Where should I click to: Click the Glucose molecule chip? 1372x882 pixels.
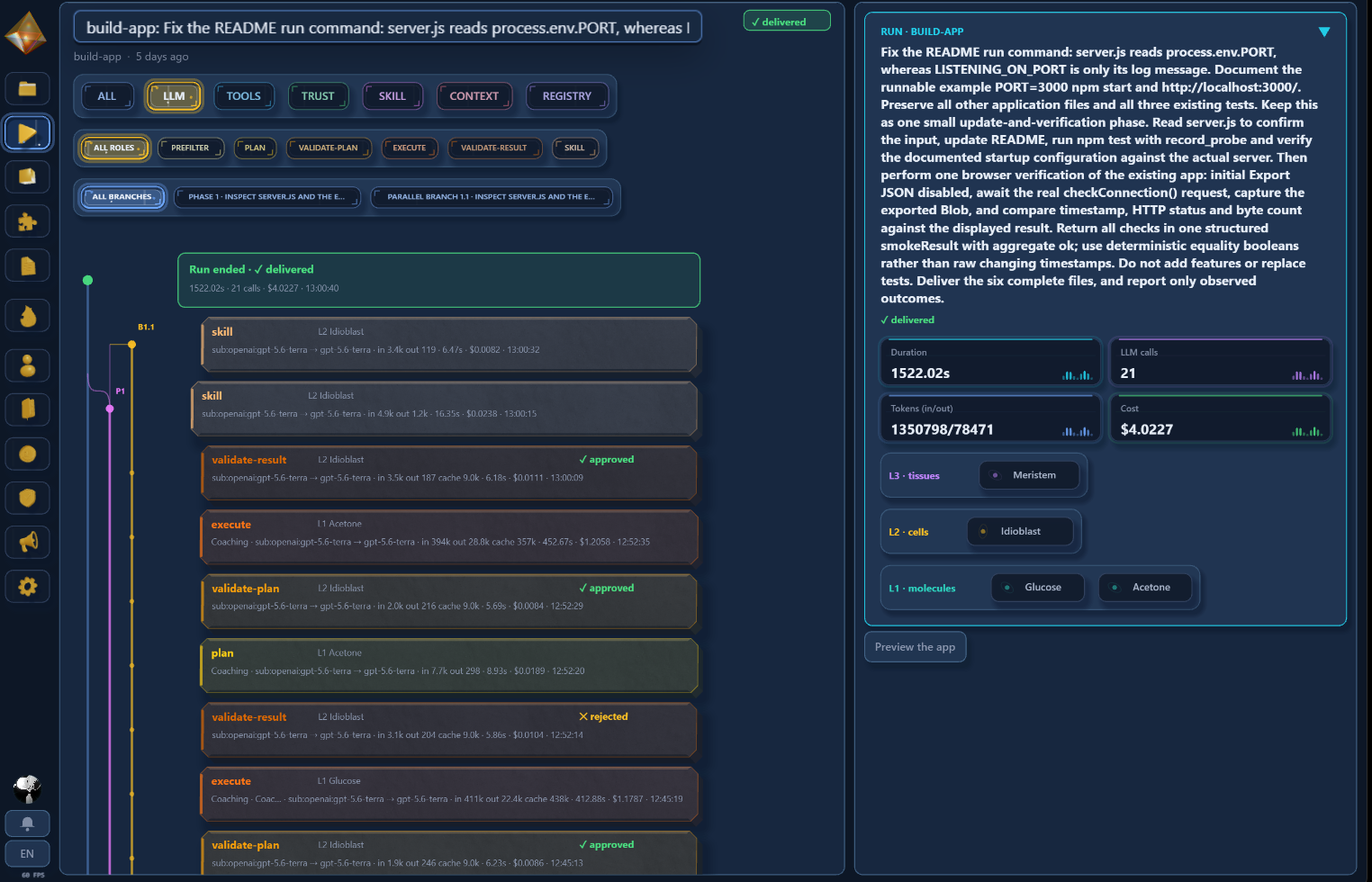click(1038, 588)
